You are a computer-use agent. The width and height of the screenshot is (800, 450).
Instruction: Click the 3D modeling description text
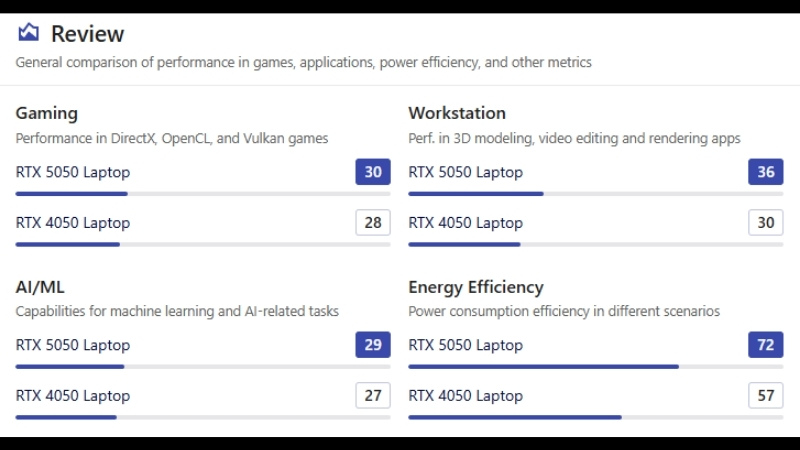(574, 138)
